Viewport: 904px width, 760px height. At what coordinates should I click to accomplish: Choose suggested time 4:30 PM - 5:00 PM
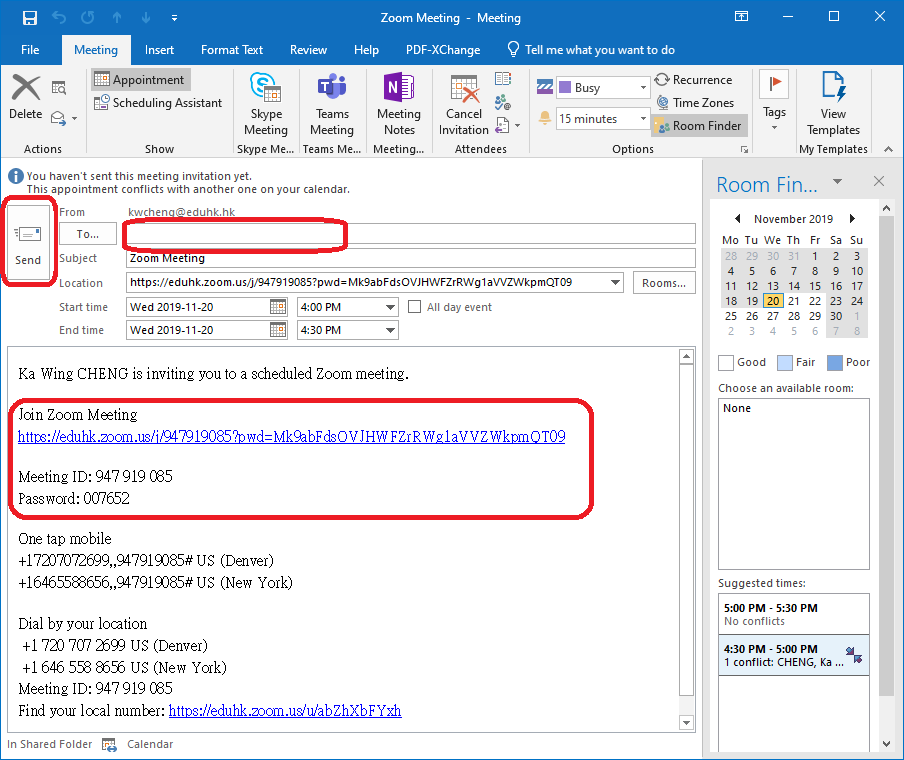[x=794, y=655]
